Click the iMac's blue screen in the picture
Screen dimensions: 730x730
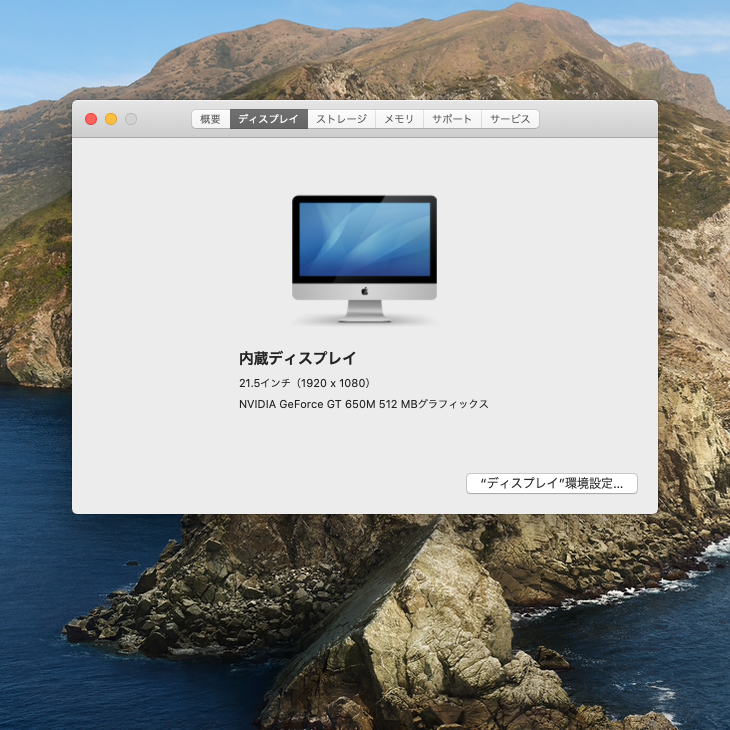tap(364, 238)
